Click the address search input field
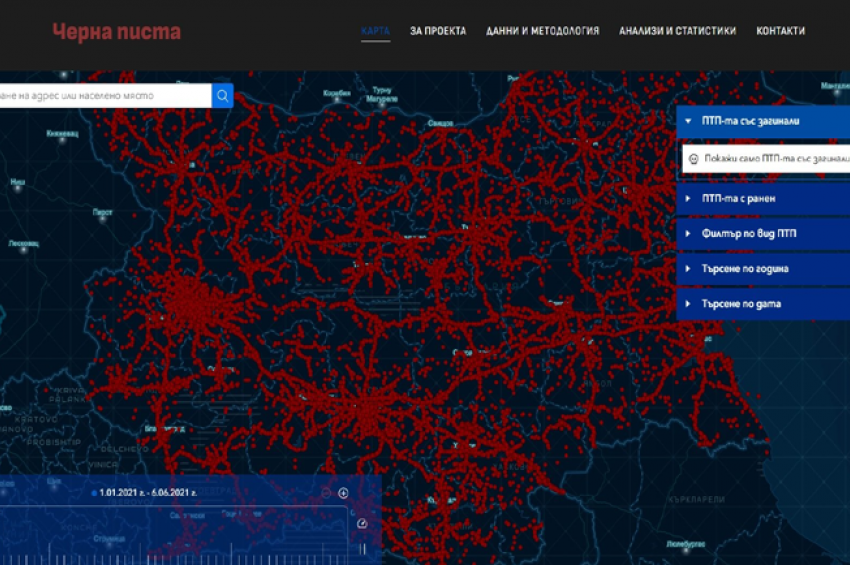The width and height of the screenshot is (850, 565). [x=105, y=95]
